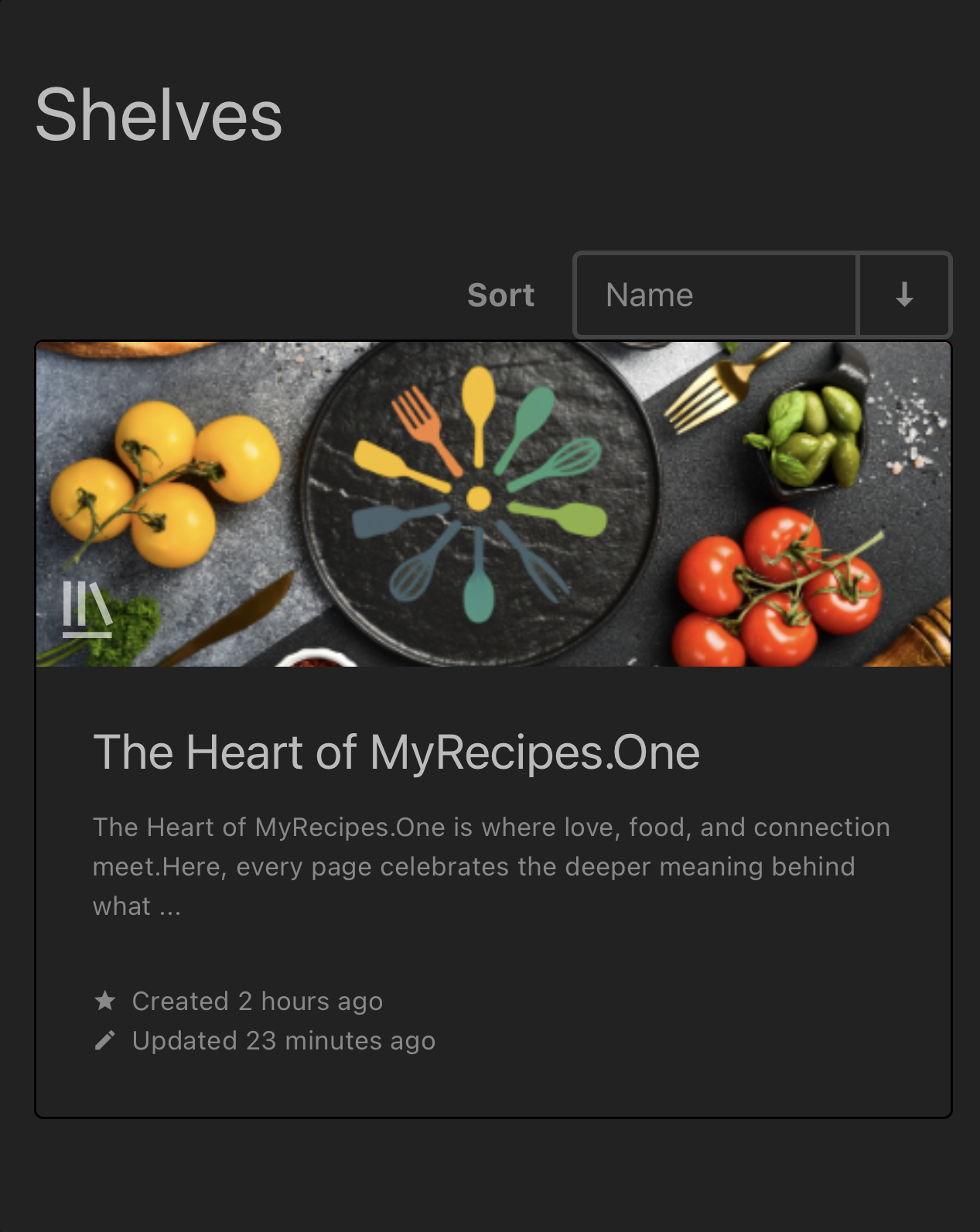Click the "Updated 23 minutes ago" text

tap(283, 1041)
